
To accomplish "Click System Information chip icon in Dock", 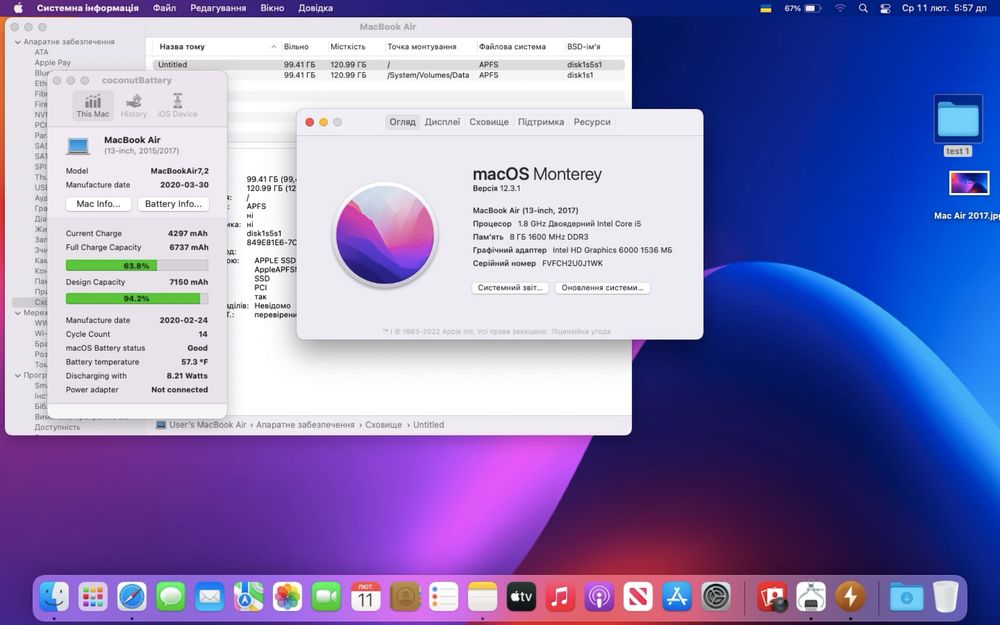I will coord(811,597).
